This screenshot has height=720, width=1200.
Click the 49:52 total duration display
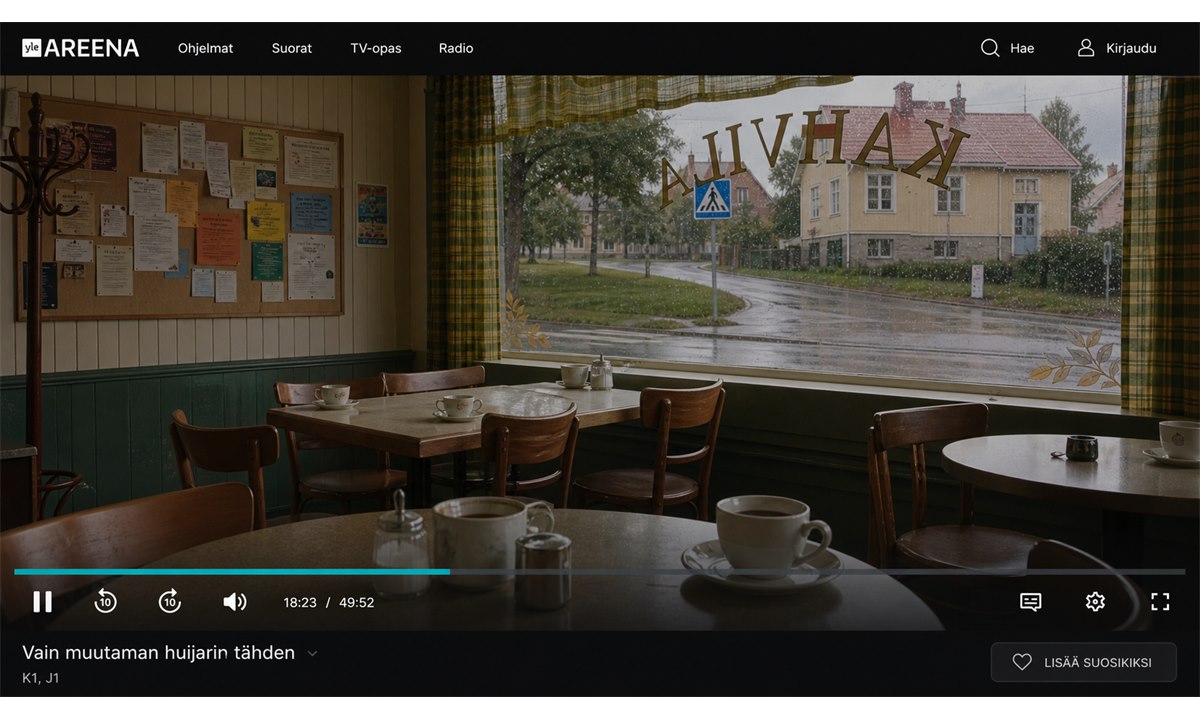click(357, 602)
